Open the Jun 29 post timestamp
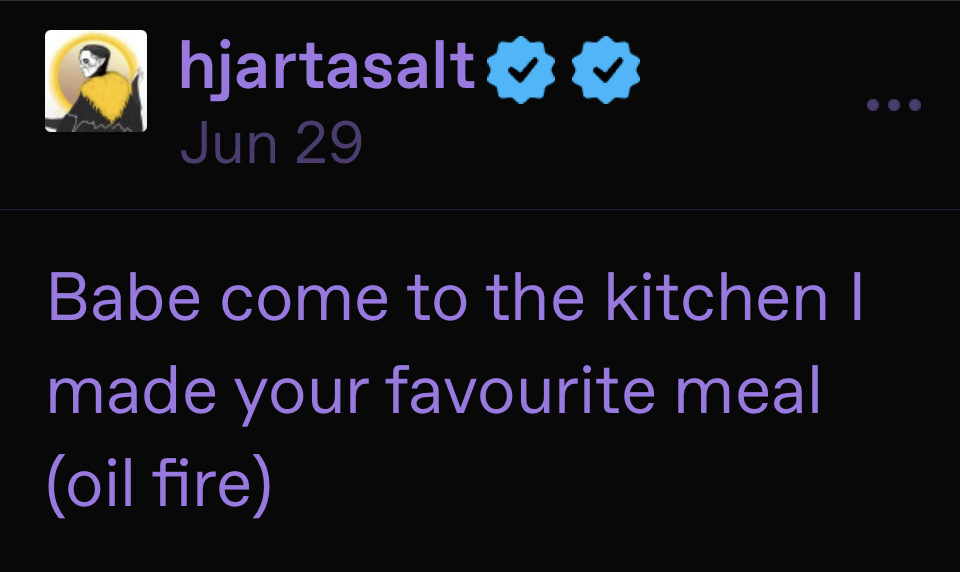The height and width of the screenshot is (572, 960). coord(270,144)
